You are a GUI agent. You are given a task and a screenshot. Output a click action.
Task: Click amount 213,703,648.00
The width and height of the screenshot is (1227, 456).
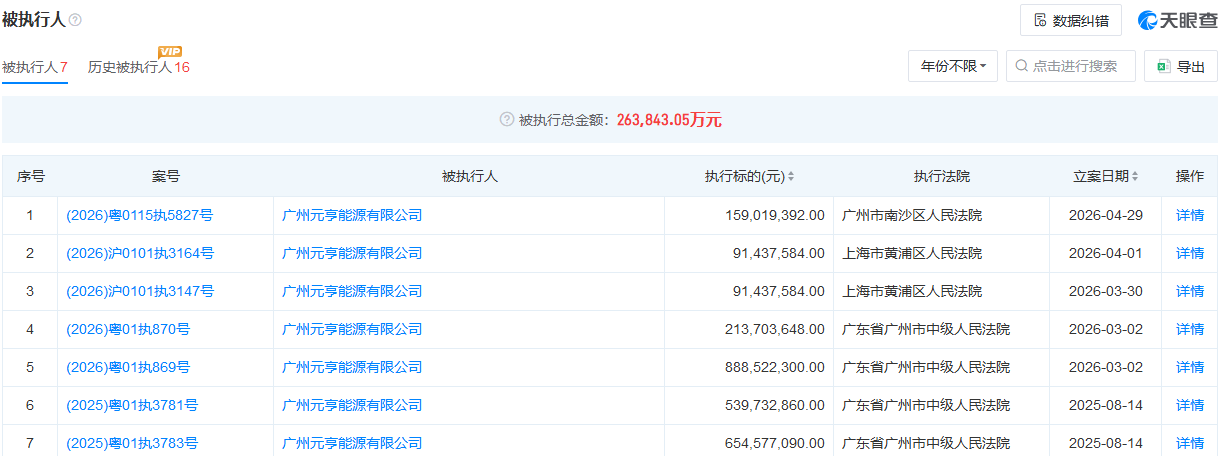click(x=775, y=329)
